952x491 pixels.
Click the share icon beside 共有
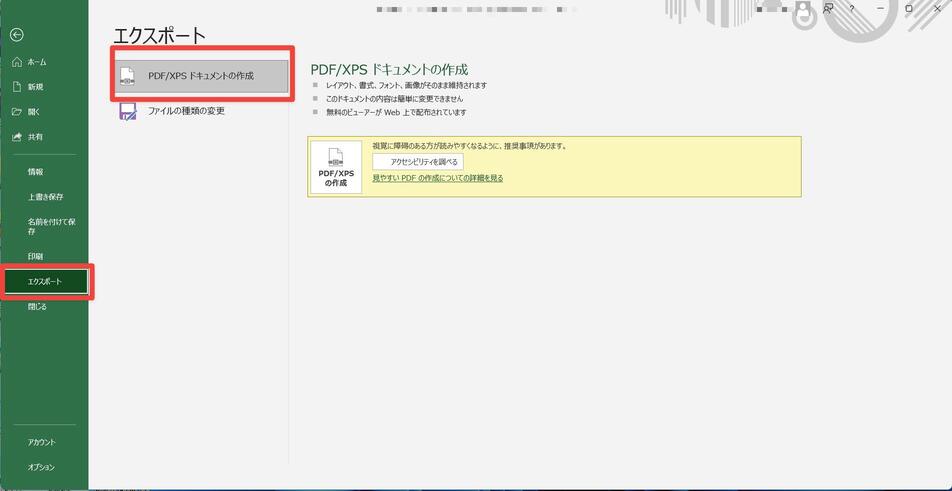(17, 137)
